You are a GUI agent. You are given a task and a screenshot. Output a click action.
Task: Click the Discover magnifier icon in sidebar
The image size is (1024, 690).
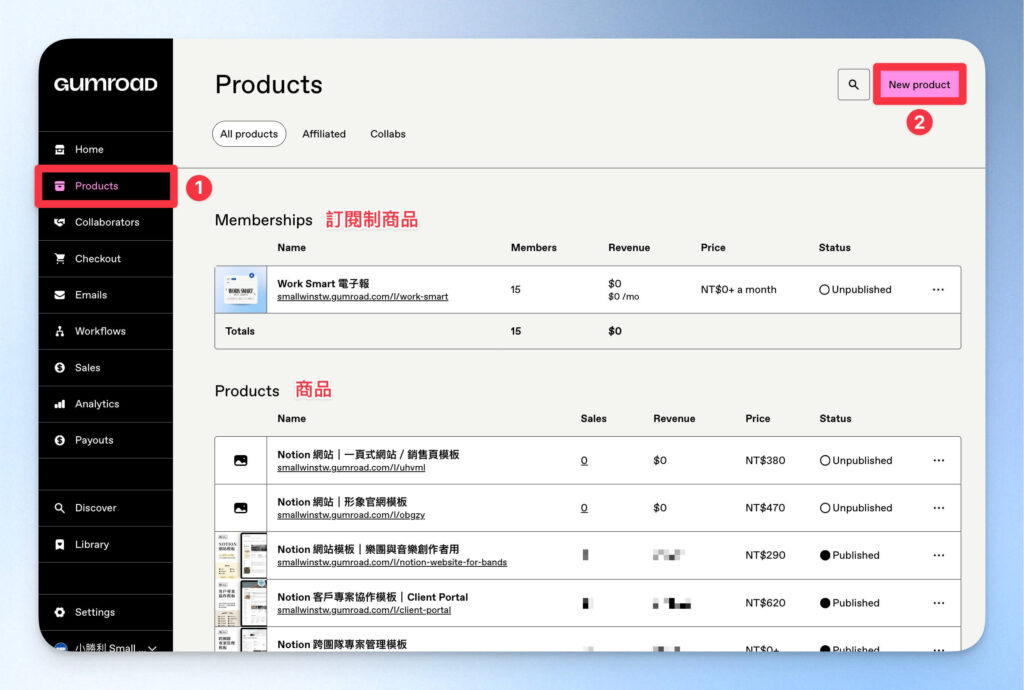click(59, 508)
